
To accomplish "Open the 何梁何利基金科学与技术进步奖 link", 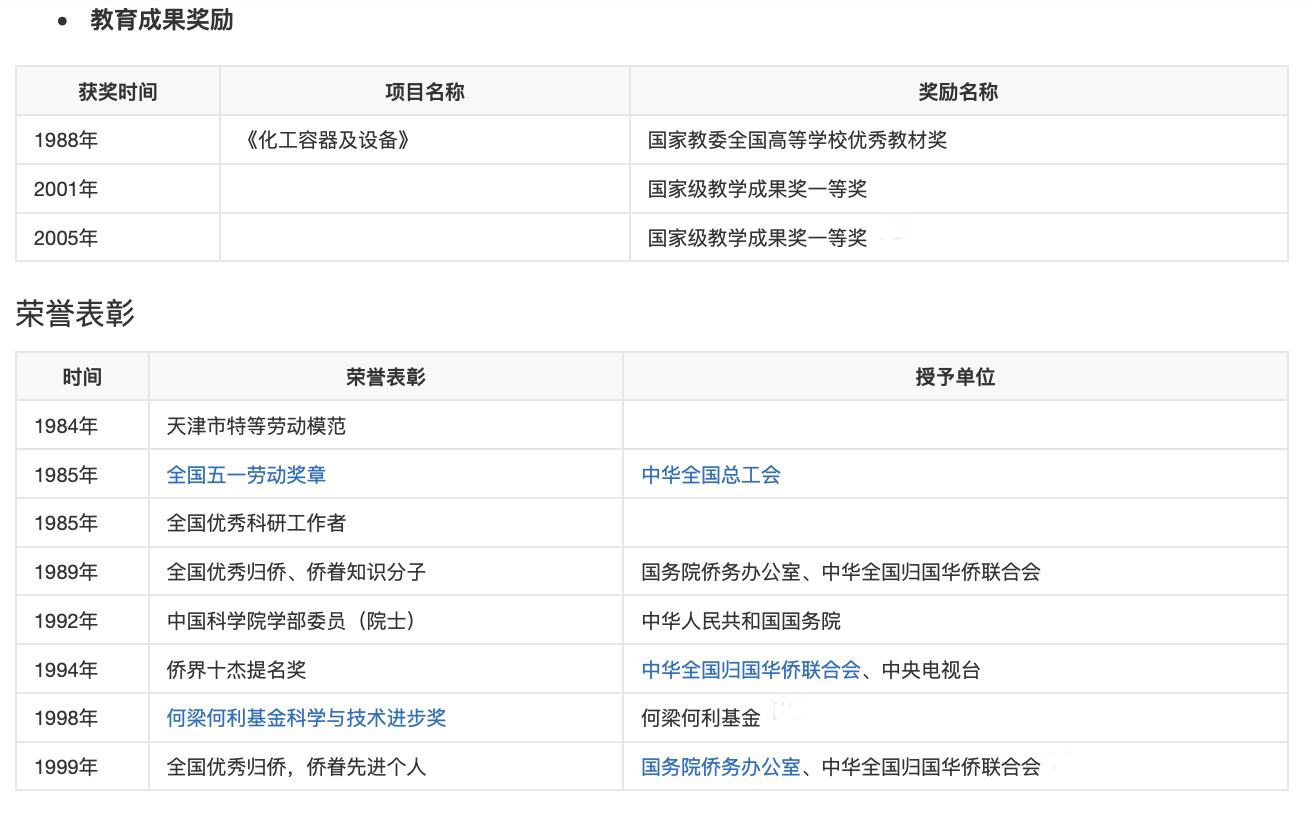I will (306, 718).
